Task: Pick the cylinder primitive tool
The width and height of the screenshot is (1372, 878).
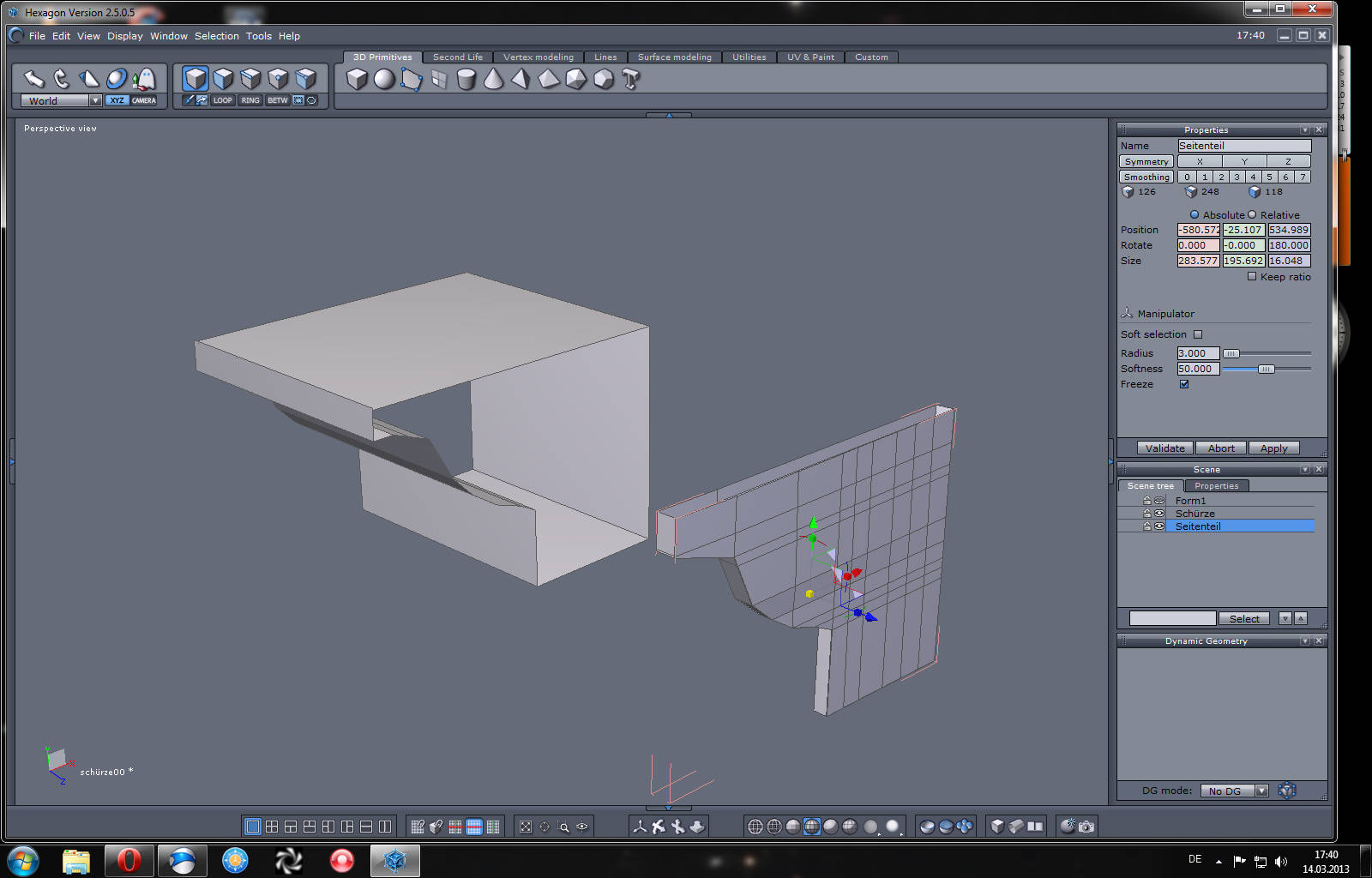Action: click(466, 80)
